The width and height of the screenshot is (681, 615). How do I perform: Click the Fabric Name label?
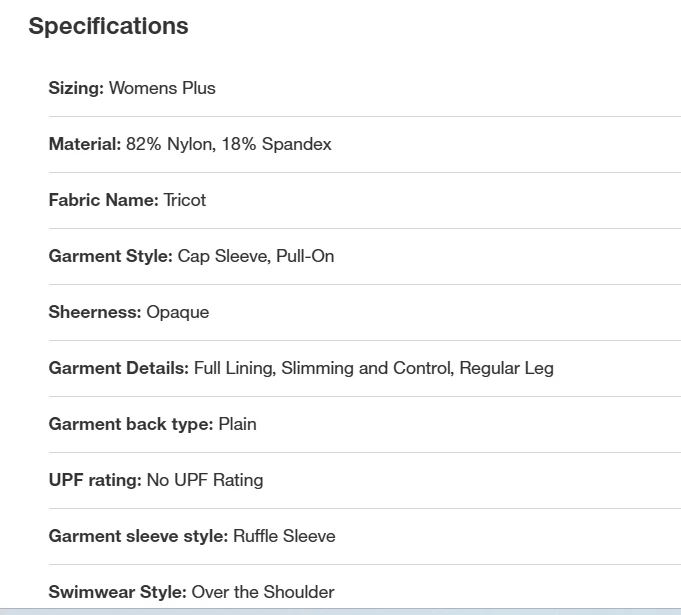[103, 200]
